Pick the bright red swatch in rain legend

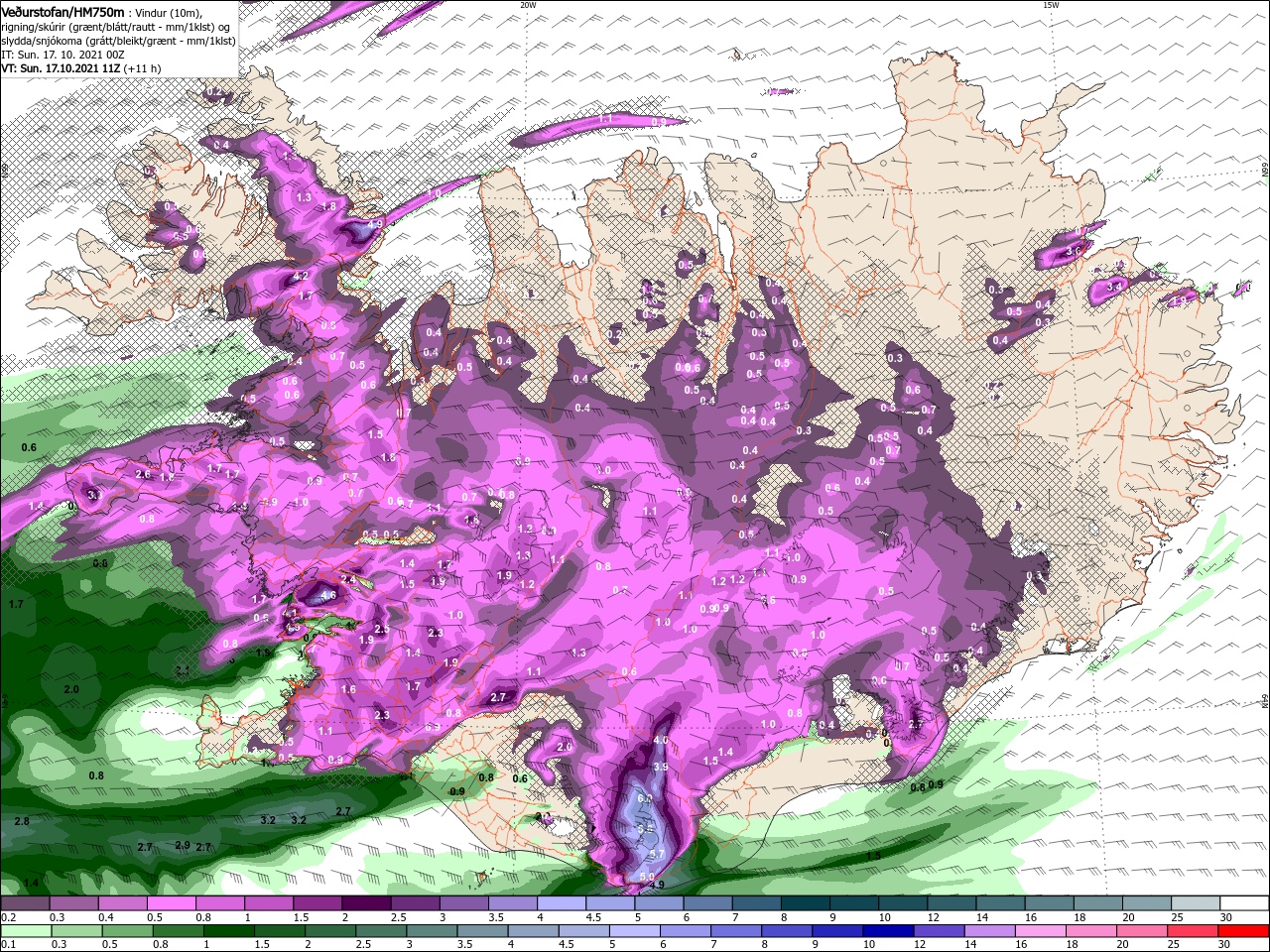pos(1244,930)
